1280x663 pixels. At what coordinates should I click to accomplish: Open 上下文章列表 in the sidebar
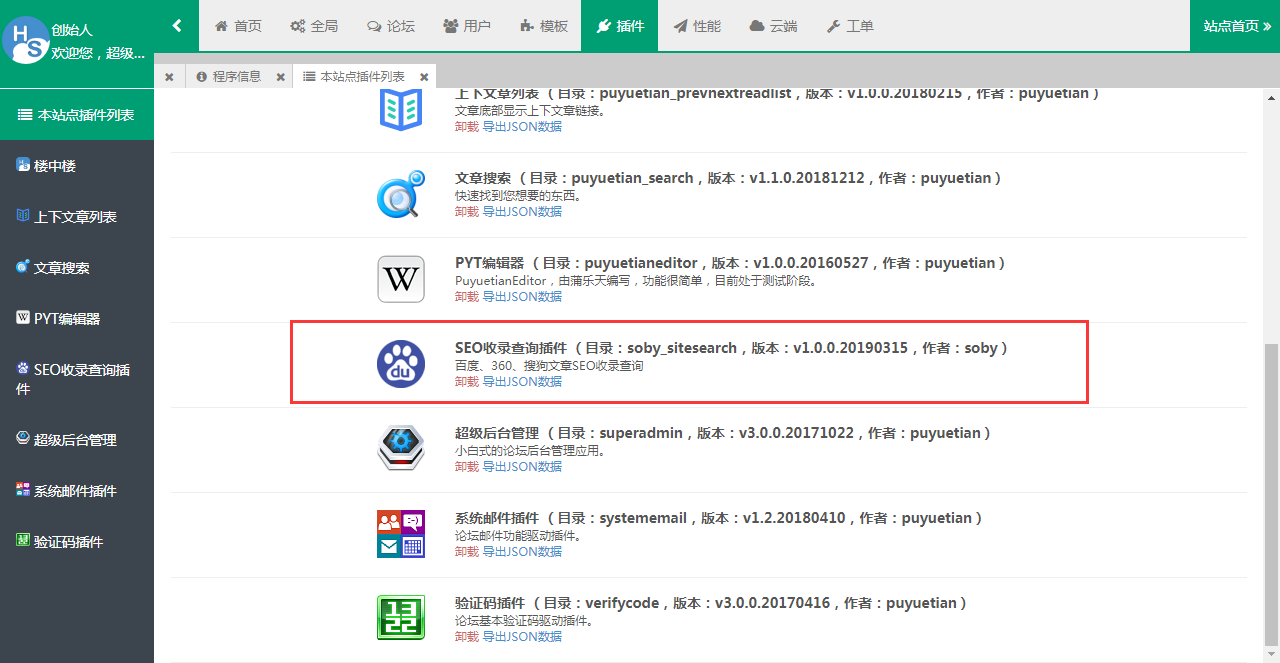[77, 217]
